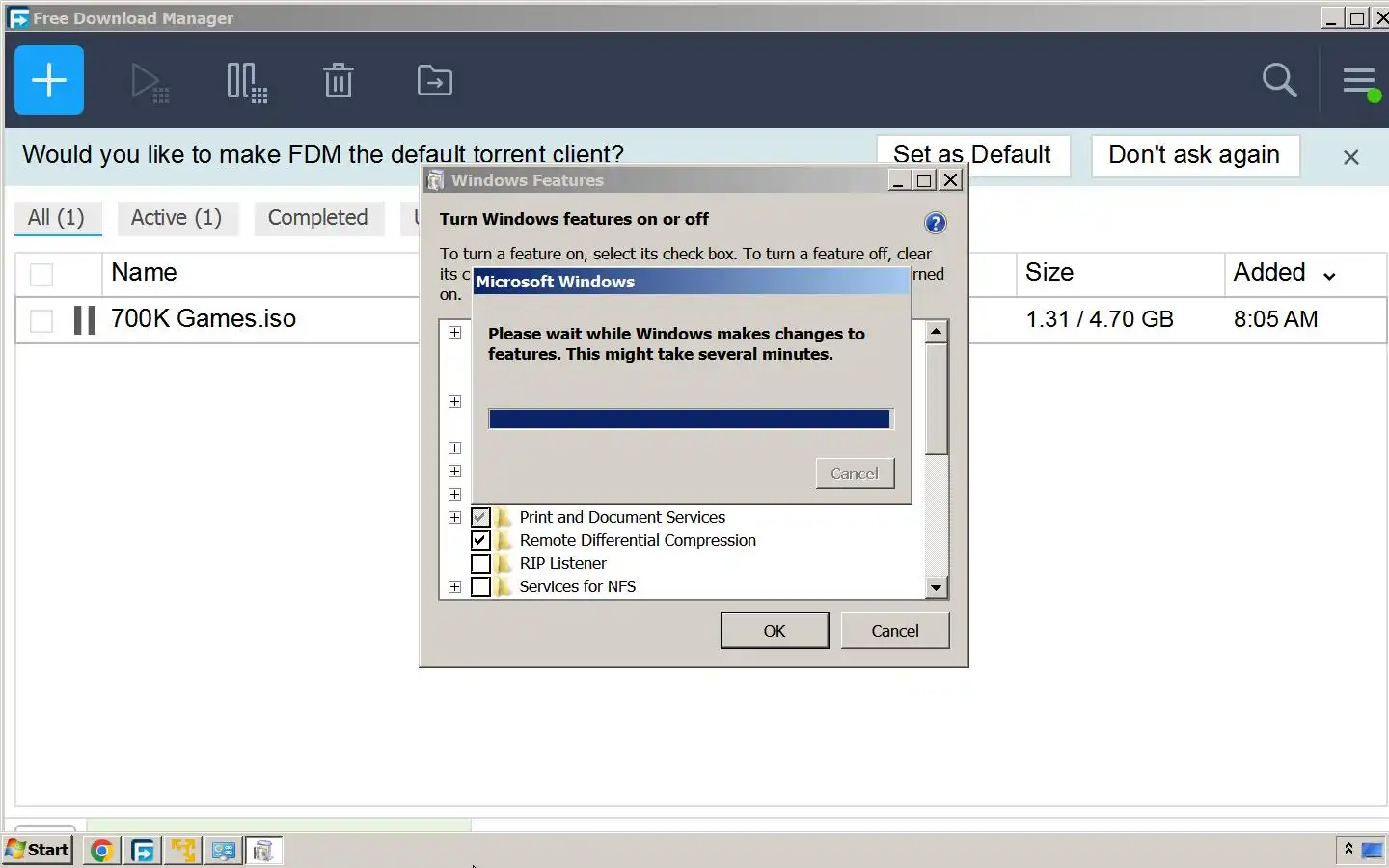This screenshot has height=868, width=1389.
Task: Click pause icon beside 700K Games.iso
Action: pyautogui.click(x=85, y=320)
